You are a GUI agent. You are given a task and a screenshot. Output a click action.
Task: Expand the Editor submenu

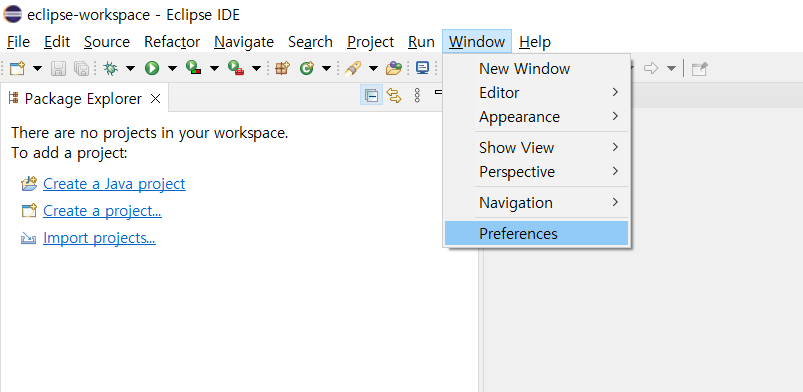(x=536, y=93)
